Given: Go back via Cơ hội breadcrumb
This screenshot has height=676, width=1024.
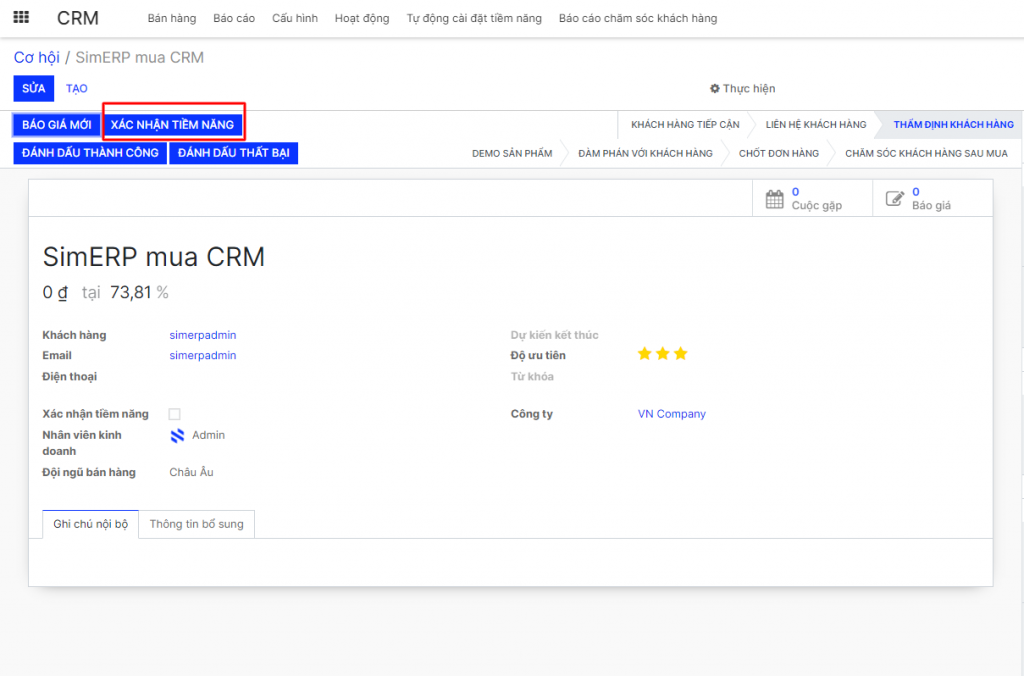Looking at the screenshot, I should (x=37, y=57).
